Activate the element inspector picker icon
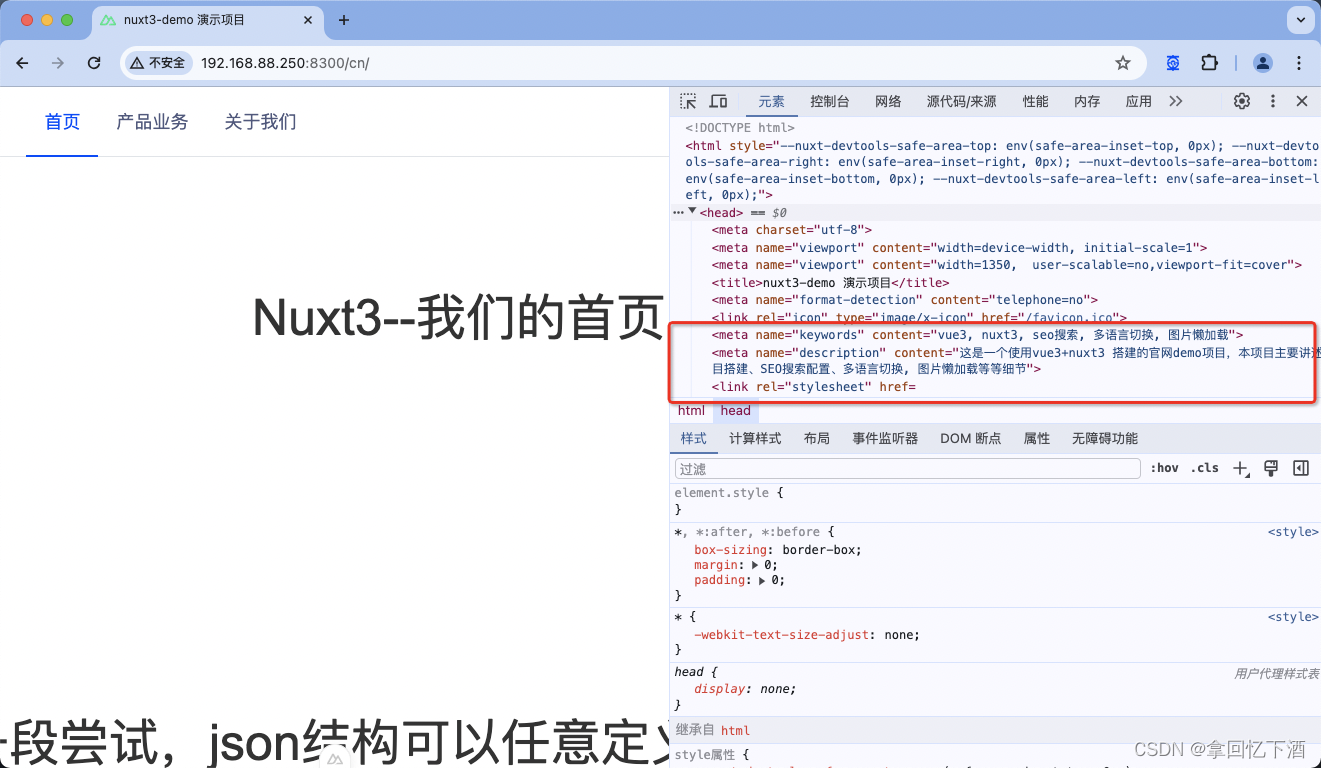 click(x=688, y=101)
